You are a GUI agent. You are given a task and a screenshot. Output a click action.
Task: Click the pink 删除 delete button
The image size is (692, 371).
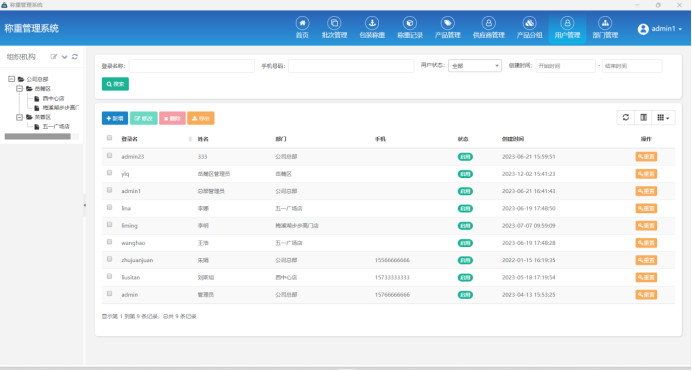point(172,118)
